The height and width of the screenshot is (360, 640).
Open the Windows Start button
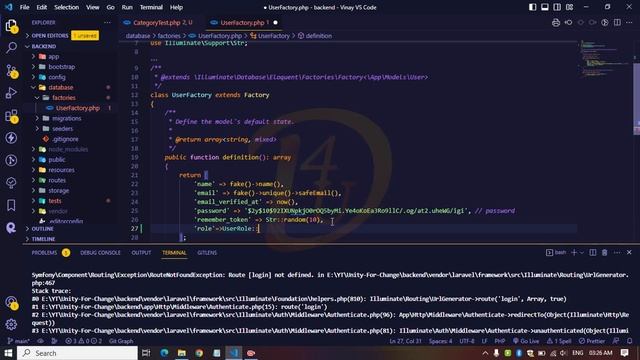click(8, 353)
